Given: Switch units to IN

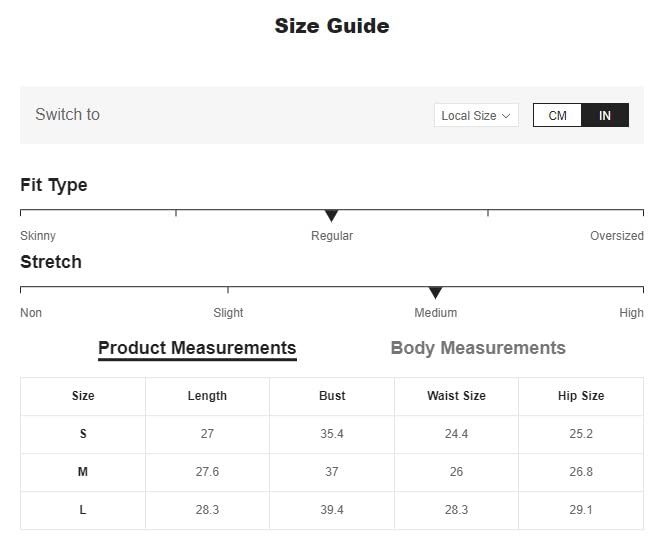Looking at the screenshot, I should point(605,116).
